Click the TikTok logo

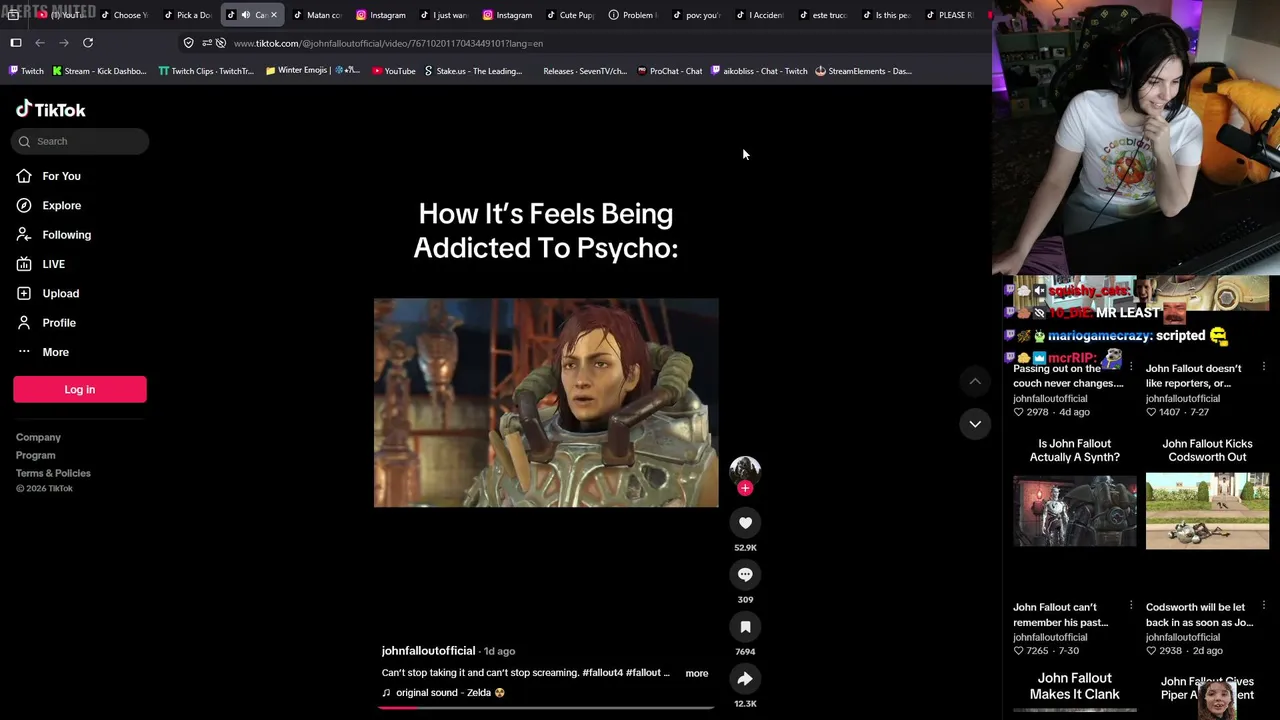click(50, 110)
